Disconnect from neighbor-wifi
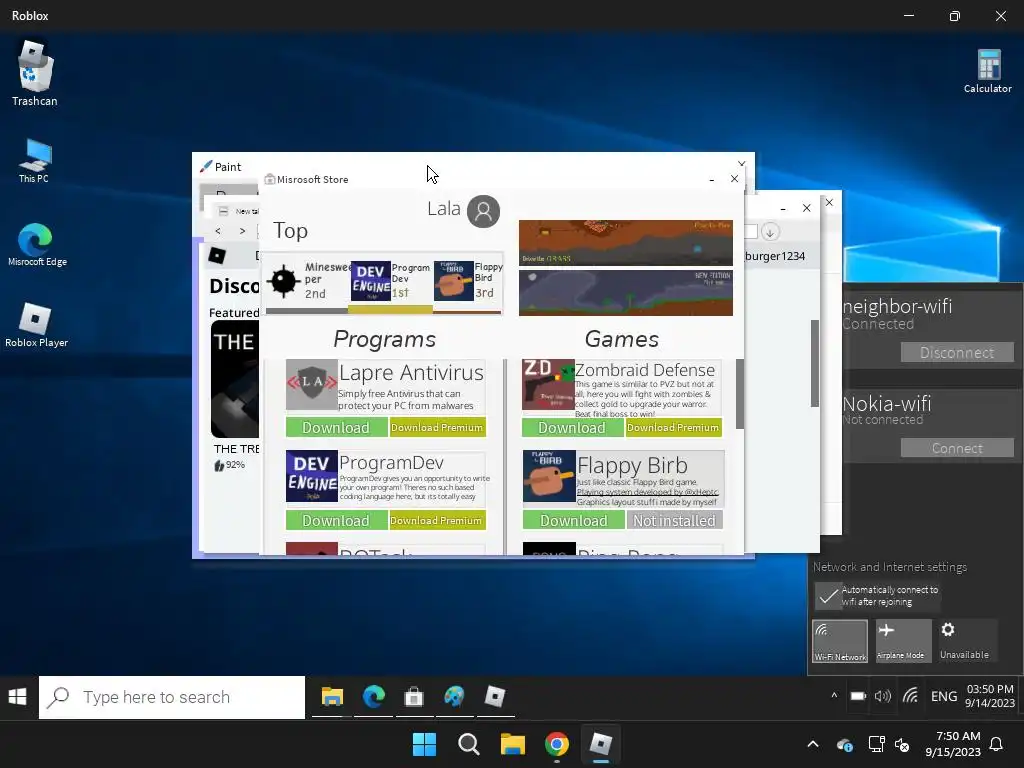 957,353
